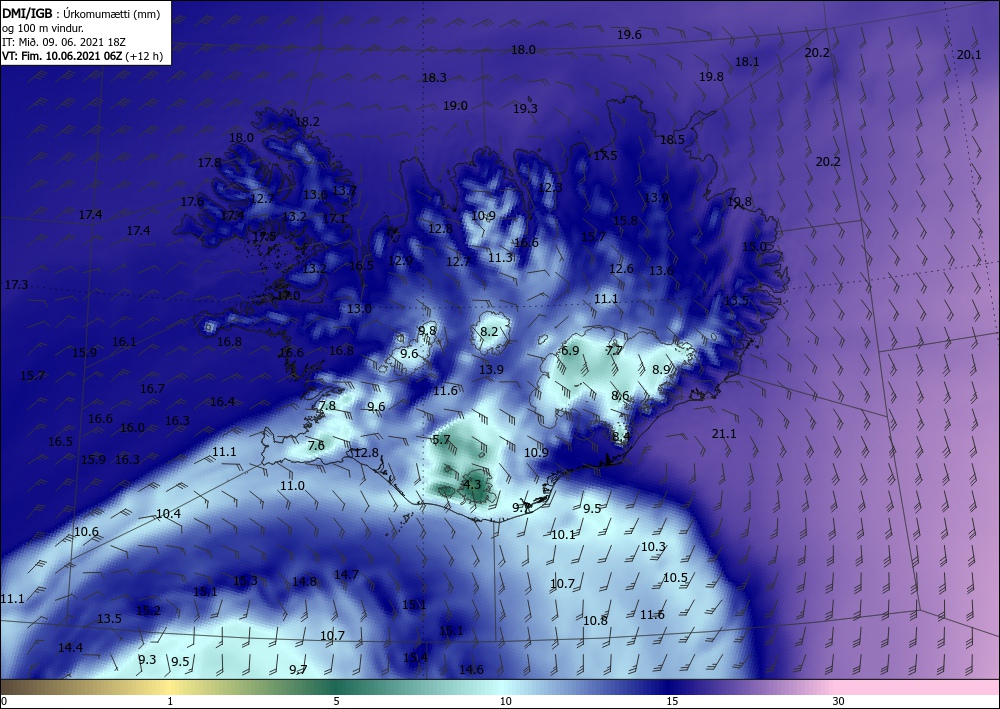Click the map value 7.8
The width and height of the screenshot is (1000, 709).
point(327,406)
